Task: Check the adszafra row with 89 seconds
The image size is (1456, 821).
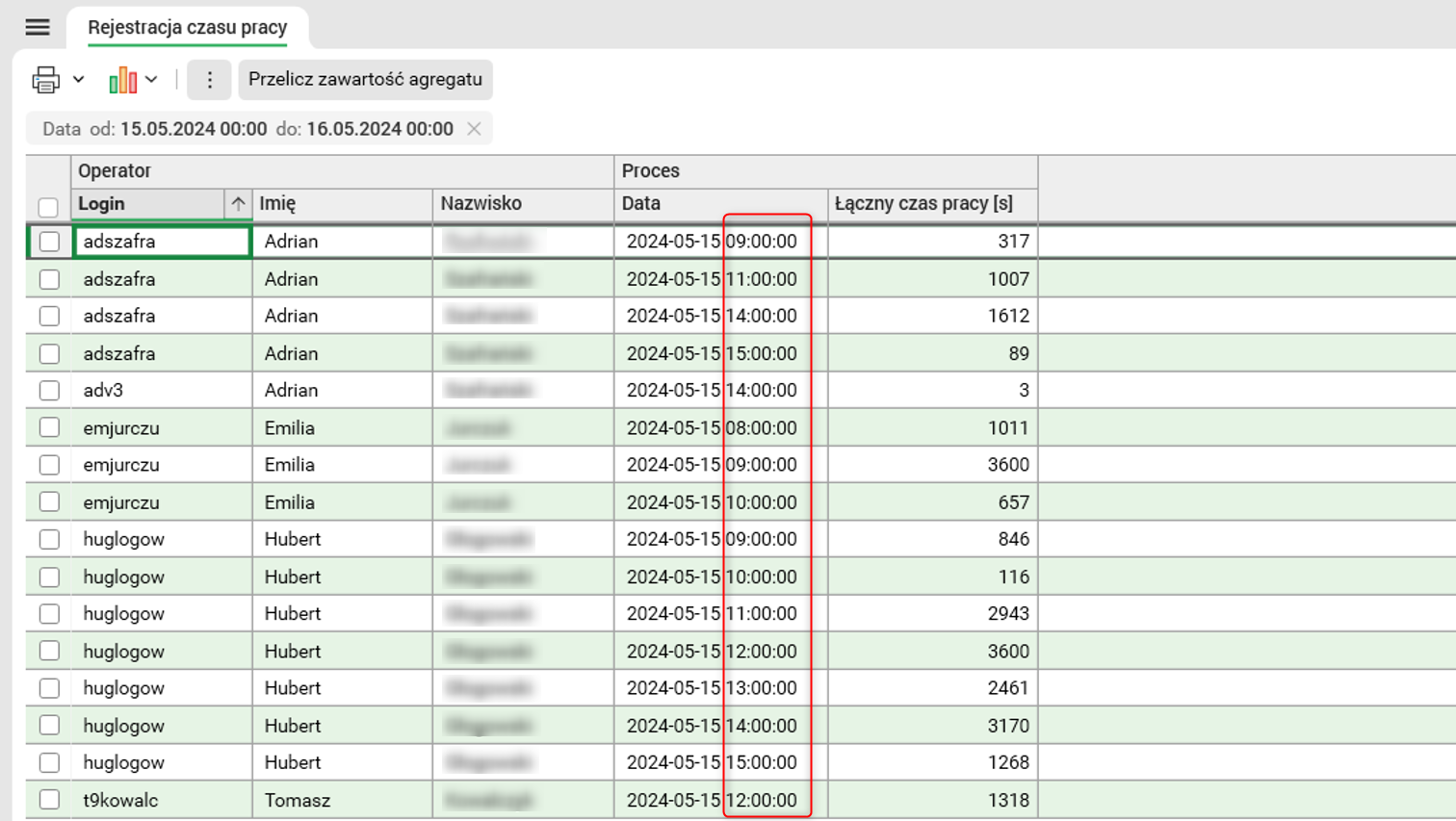Action: [x=49, y=353]
